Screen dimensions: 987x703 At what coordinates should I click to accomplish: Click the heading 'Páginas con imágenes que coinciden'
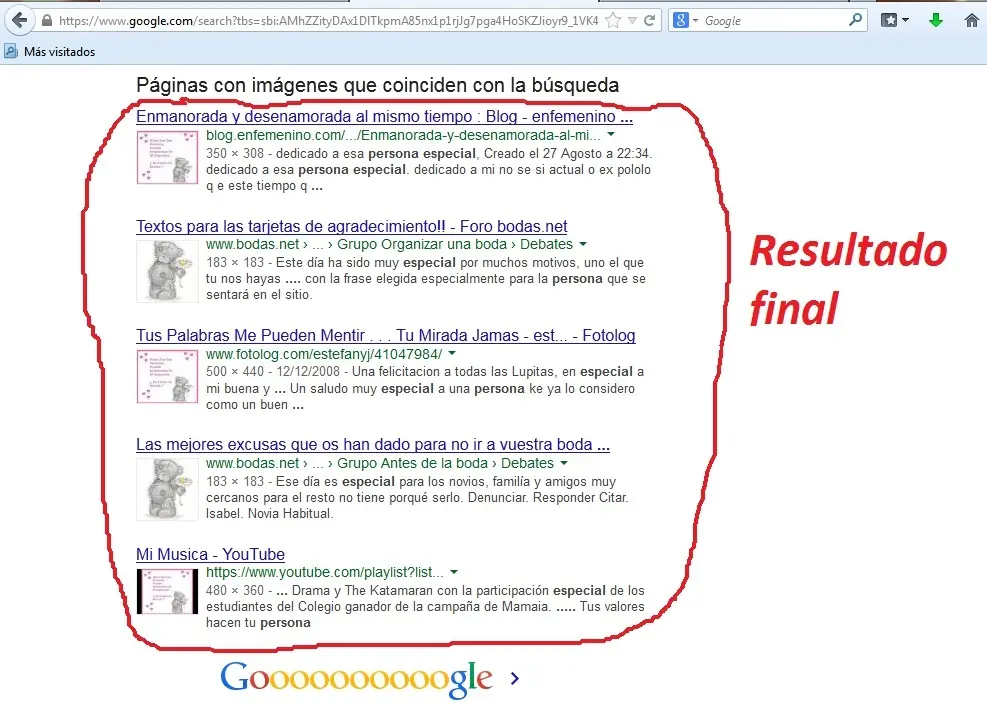tap(378, 85)
